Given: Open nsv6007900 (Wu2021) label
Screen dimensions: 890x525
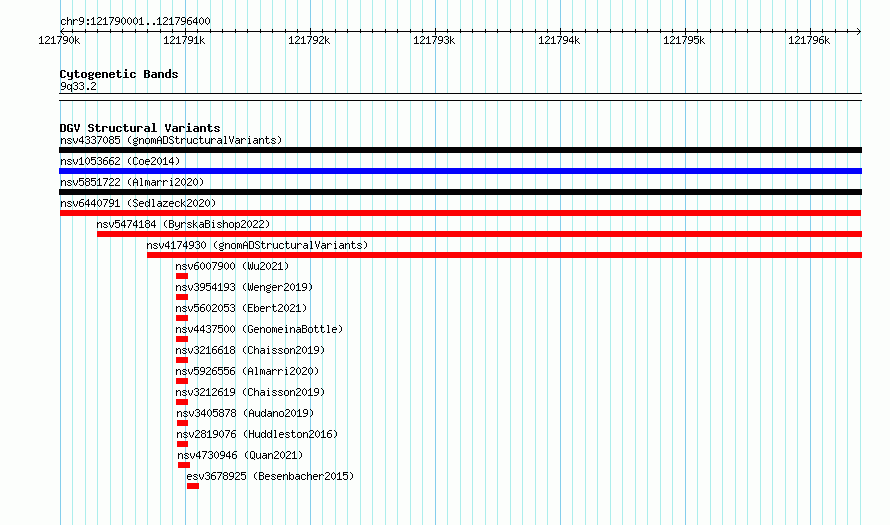Looking at the screenshot, I should point(232,266).
